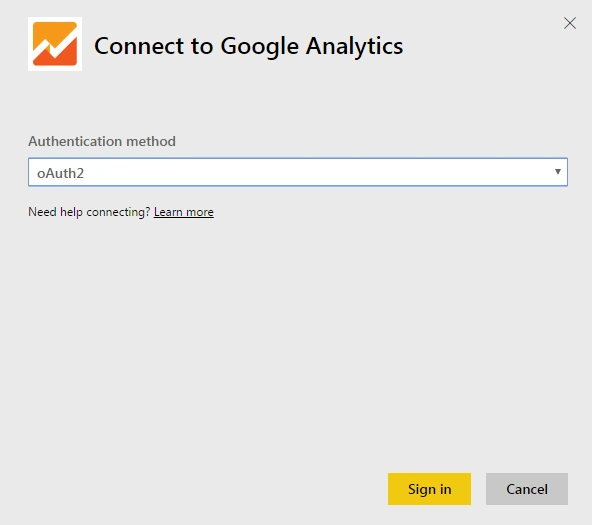Image resolution: width=592 pixels, height=525 pixels.
Task: Select the oAuth2 combo box field
Action: (298, 172)
